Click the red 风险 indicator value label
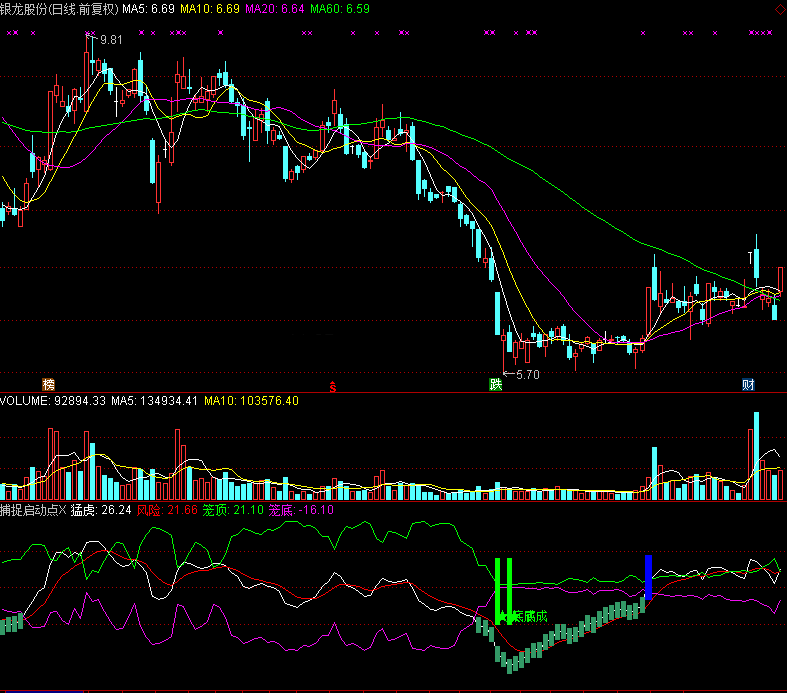This screenshot has width=787, height=693. click(166, 510)
